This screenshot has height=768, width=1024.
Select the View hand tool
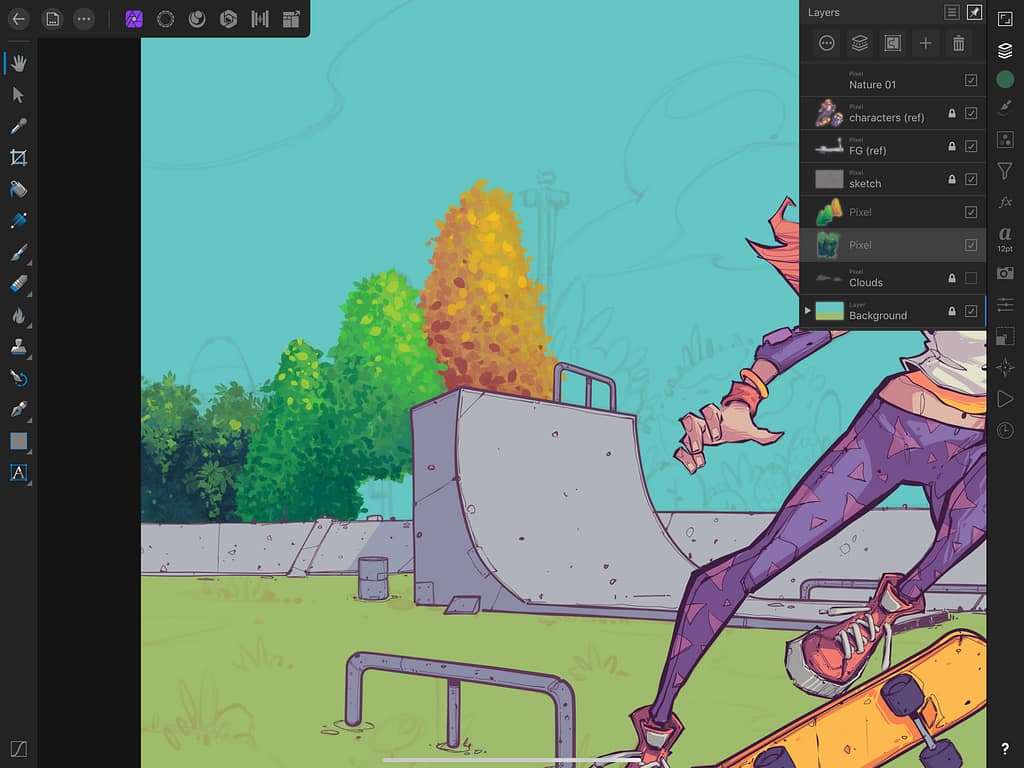[x=18, y=63]
